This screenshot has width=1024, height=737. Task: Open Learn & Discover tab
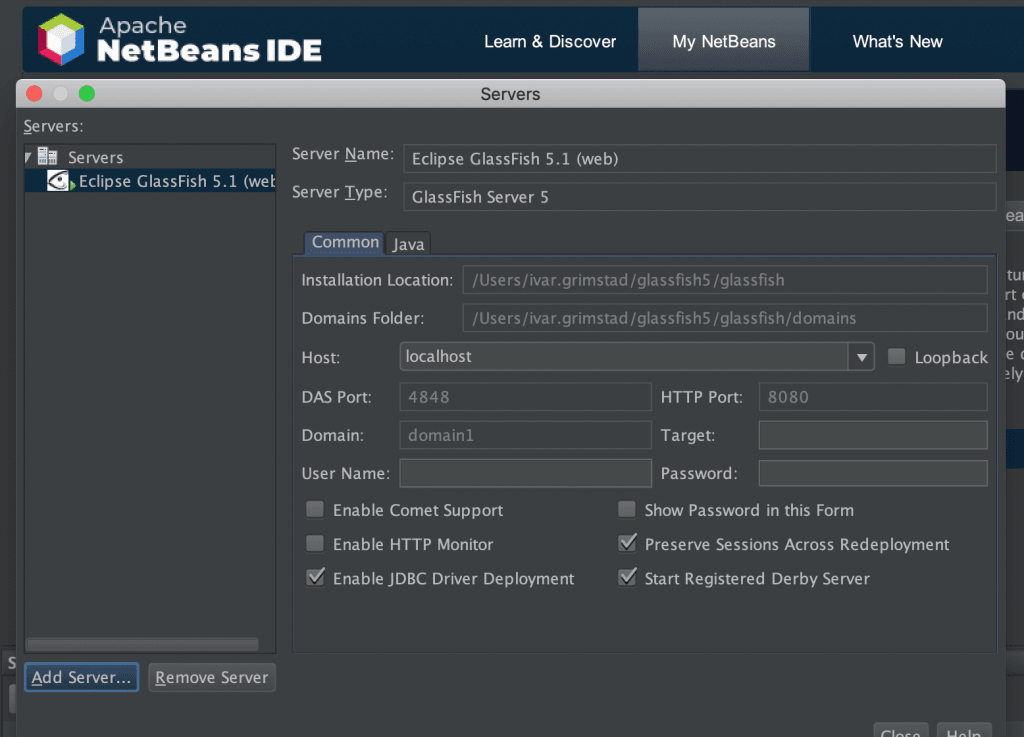click(x=550, y=41)
